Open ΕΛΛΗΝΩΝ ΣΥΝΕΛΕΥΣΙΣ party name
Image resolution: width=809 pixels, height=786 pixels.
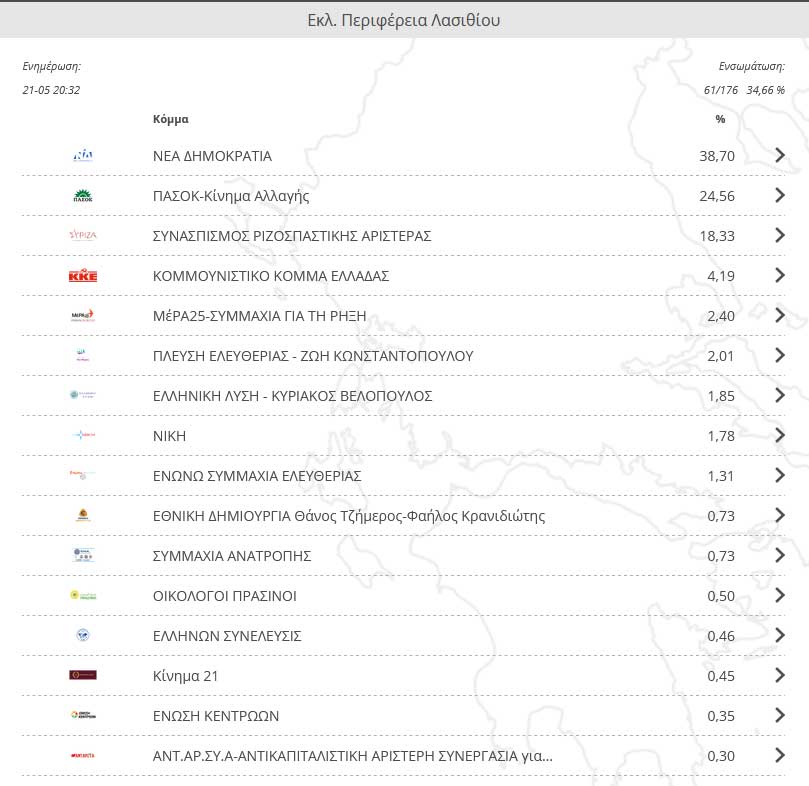(227, 636)
